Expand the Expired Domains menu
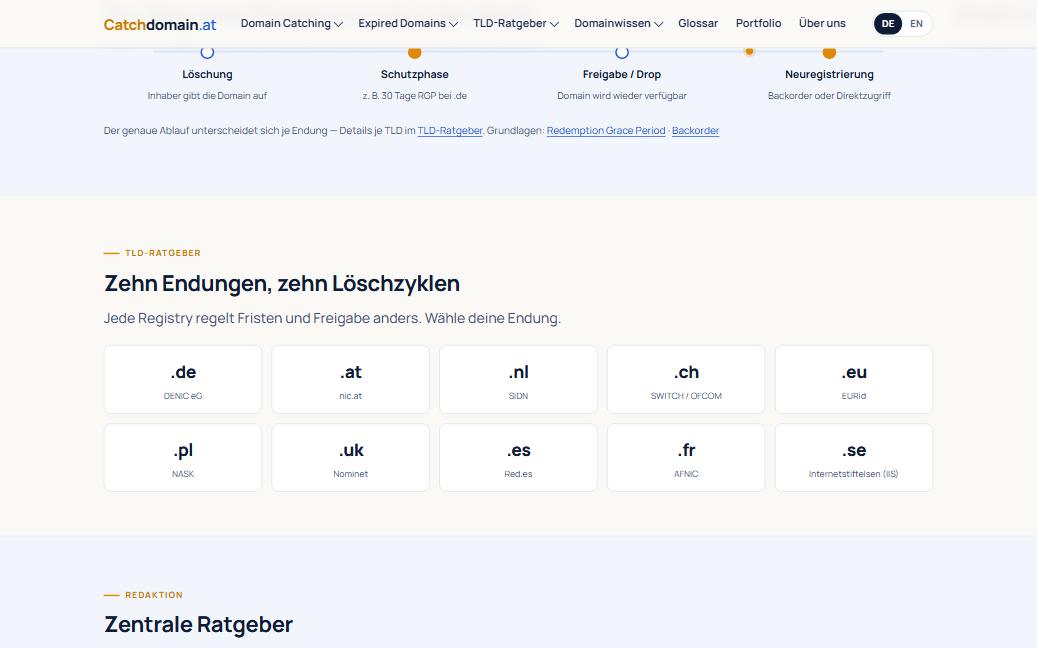Image resolution: width=1037 pixels, height=648 pixels. click(x=408, y=23)
